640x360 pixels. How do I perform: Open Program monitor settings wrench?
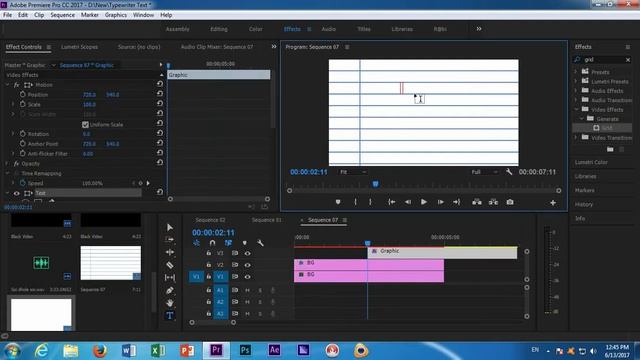pos(509,172)
